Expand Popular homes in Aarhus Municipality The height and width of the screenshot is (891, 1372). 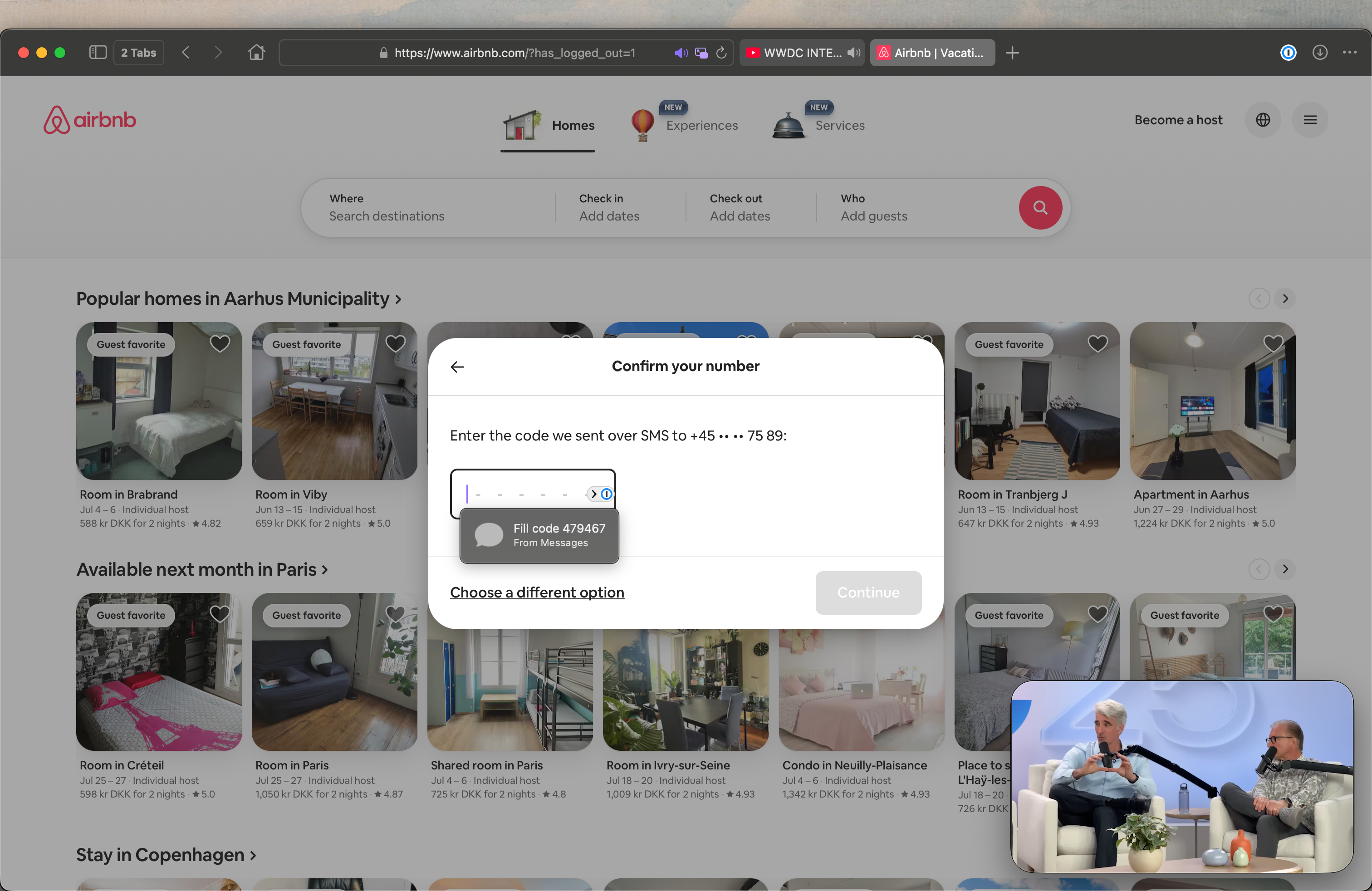[x=239, y=299]
